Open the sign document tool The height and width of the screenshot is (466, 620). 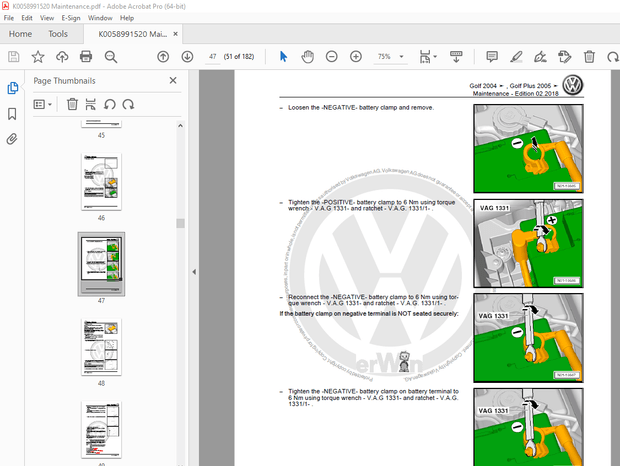[x=540, y=57]
